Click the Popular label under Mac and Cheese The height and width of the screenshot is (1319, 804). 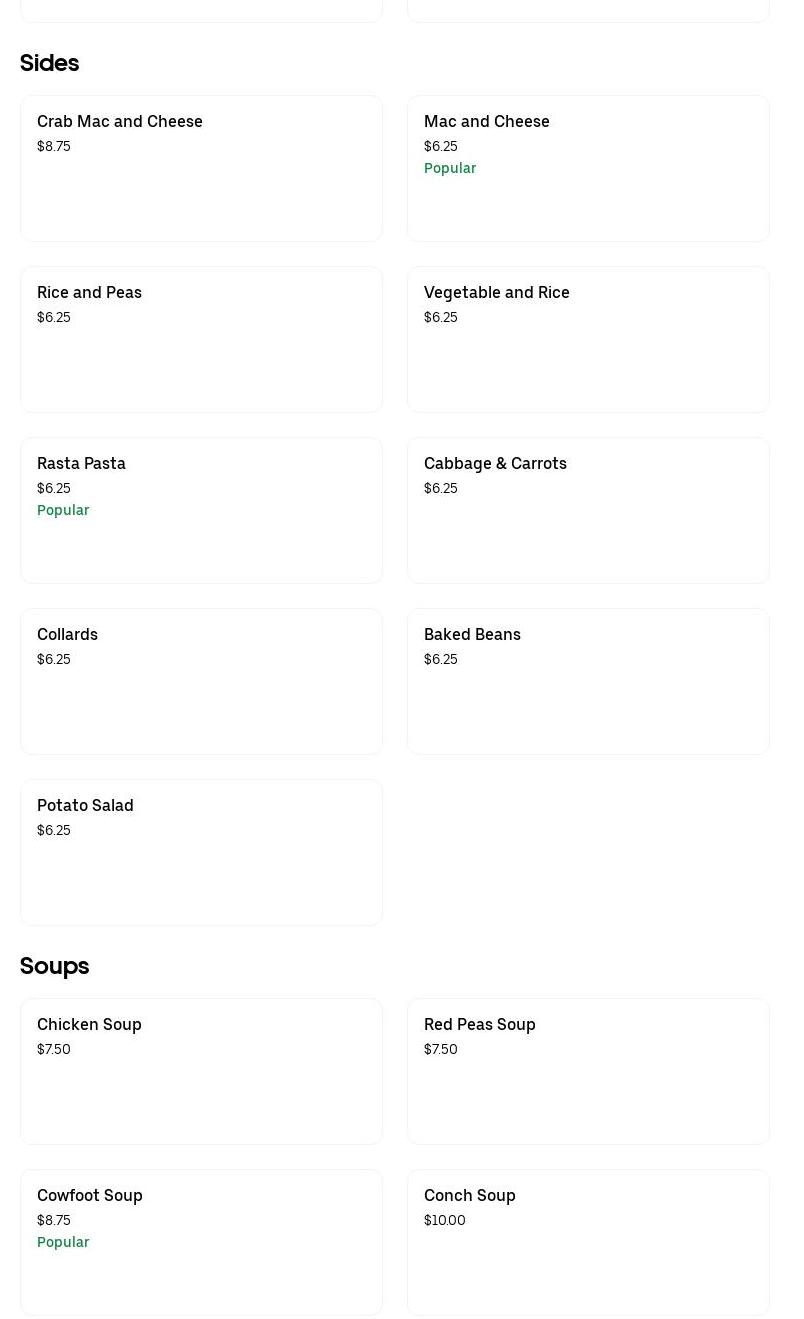pos(450,168)
